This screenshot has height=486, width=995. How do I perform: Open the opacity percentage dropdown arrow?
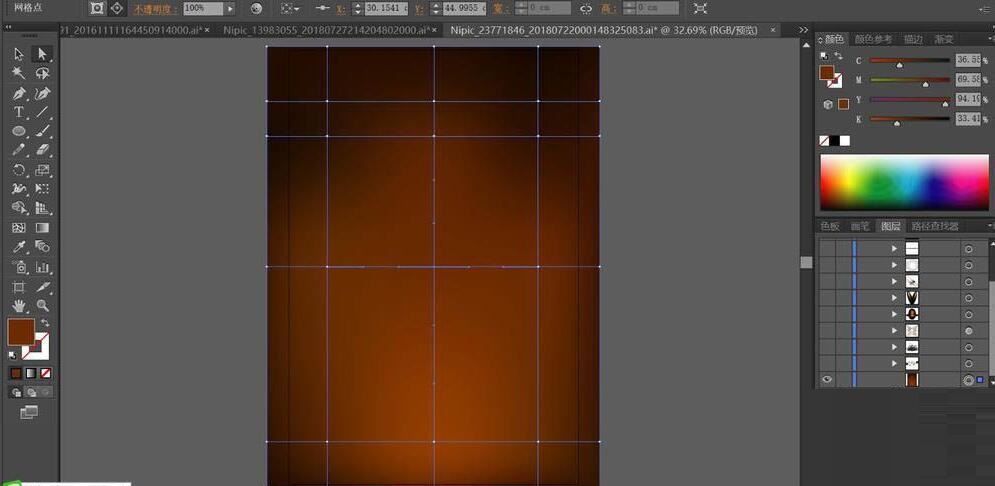[x=230, y=8]
